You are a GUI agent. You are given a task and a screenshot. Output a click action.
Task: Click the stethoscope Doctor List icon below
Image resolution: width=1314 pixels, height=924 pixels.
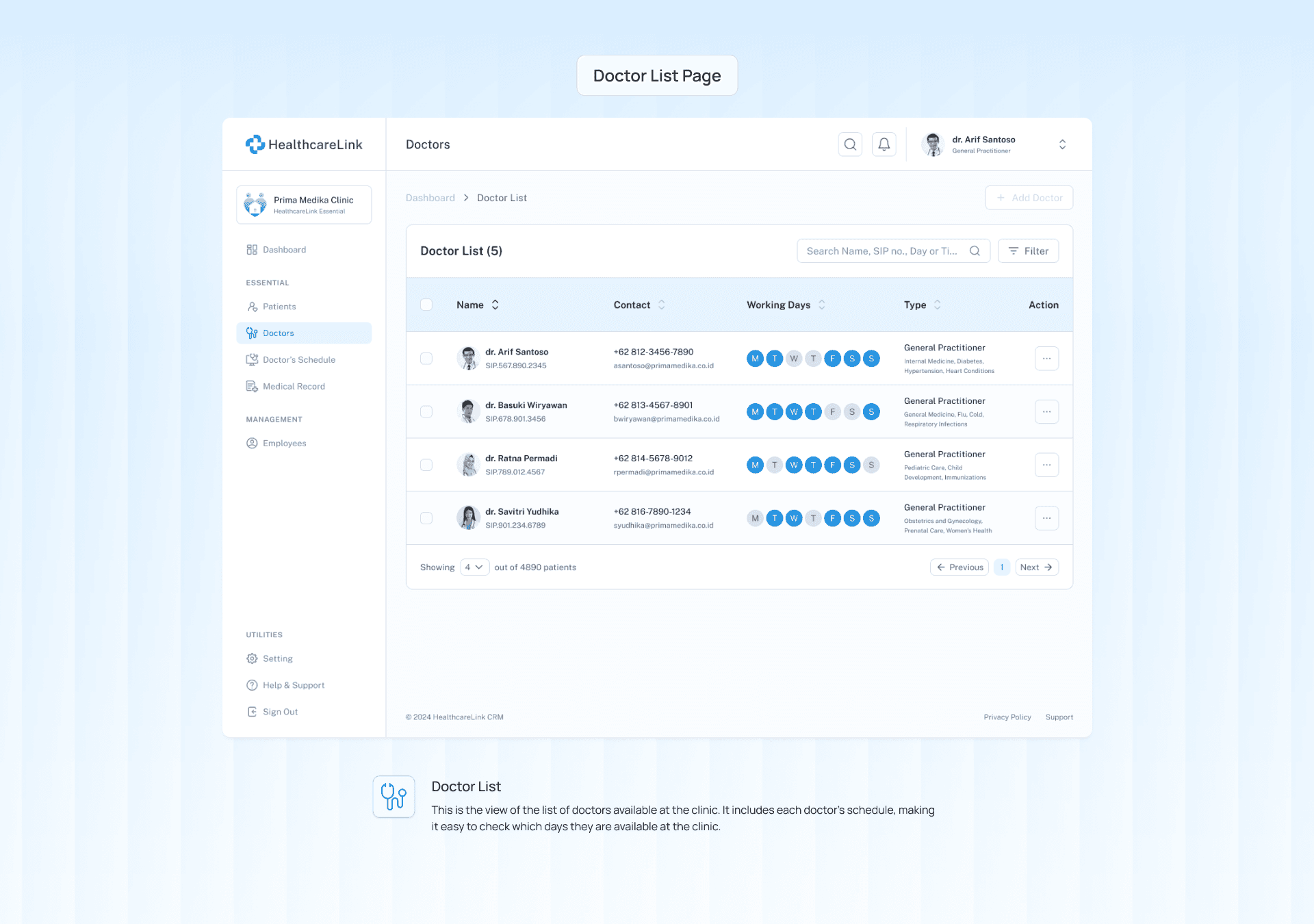394,797
